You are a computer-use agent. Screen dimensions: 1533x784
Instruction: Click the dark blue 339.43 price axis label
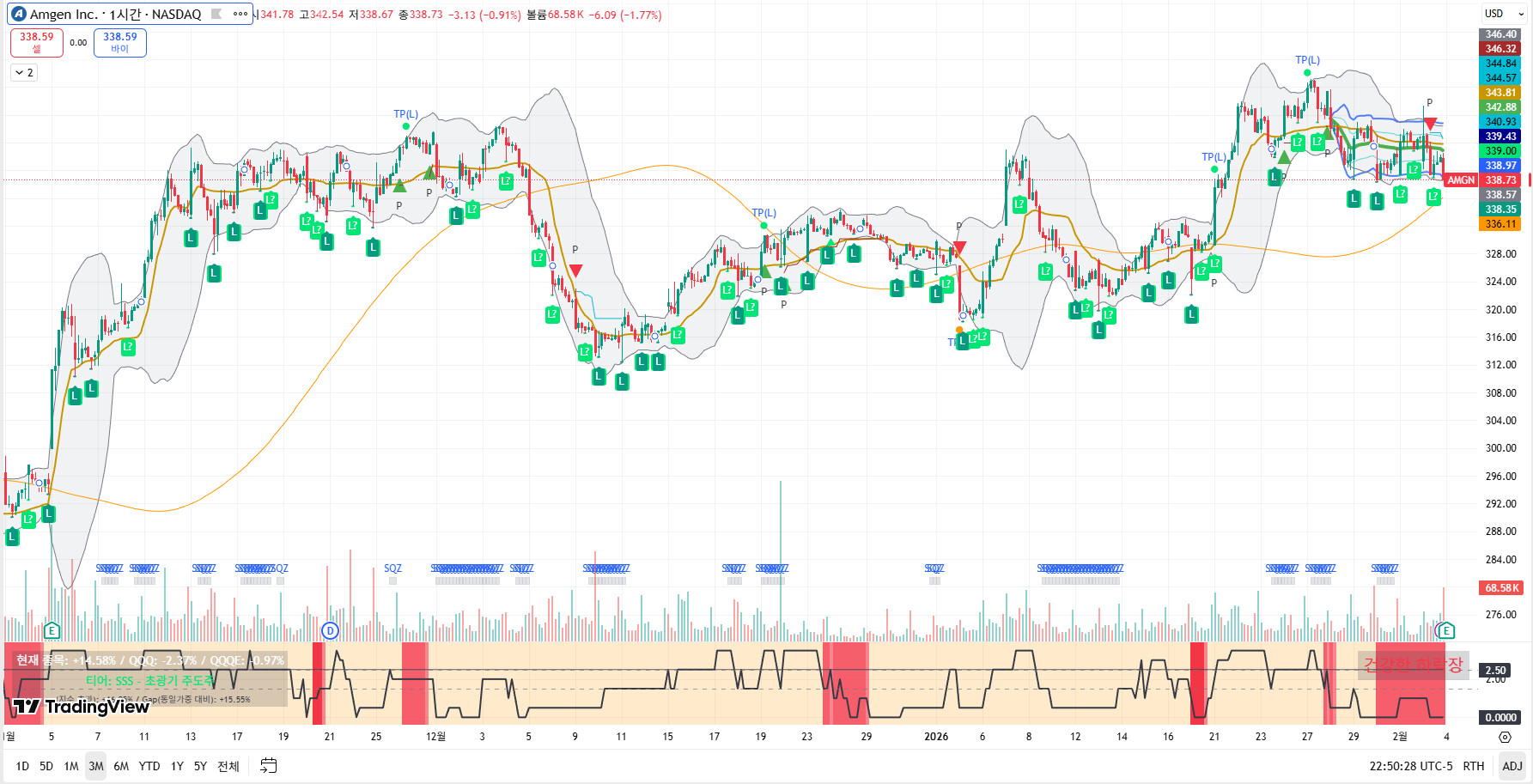click(1500, 137)
